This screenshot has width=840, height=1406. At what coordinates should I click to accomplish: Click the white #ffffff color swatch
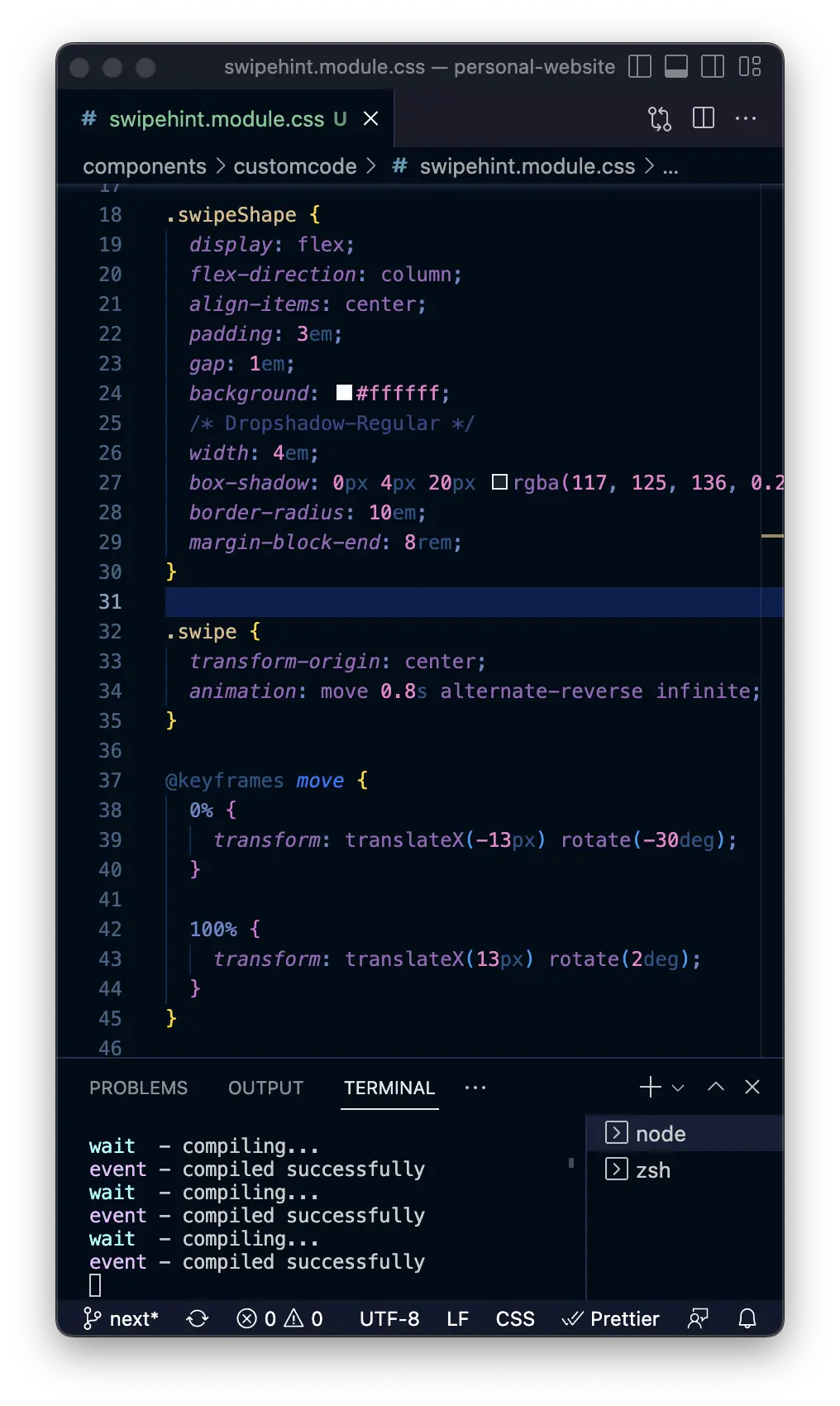(x=344, y=393)
